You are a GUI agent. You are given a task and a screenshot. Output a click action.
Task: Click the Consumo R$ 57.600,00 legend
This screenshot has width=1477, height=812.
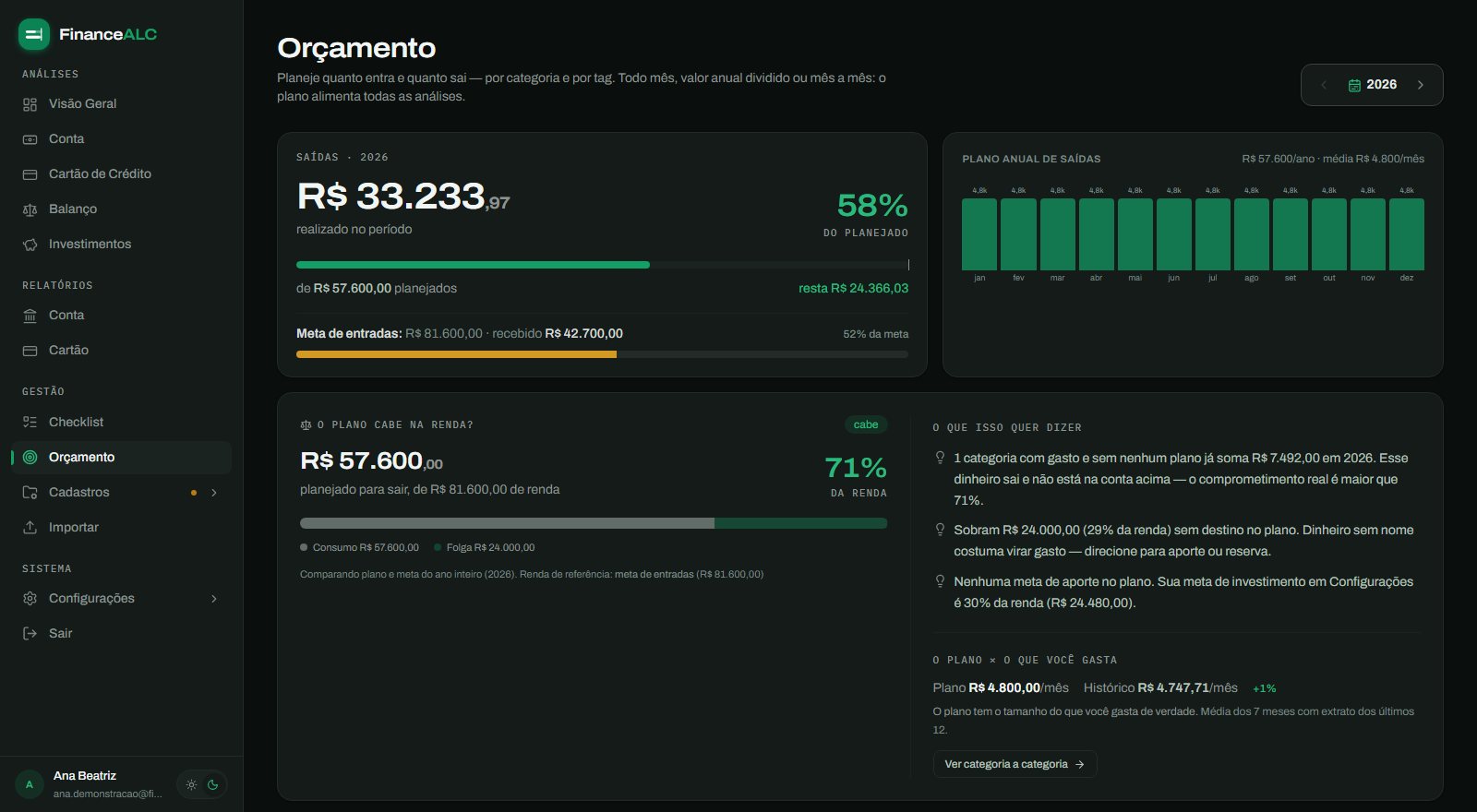tap(359, 548)
